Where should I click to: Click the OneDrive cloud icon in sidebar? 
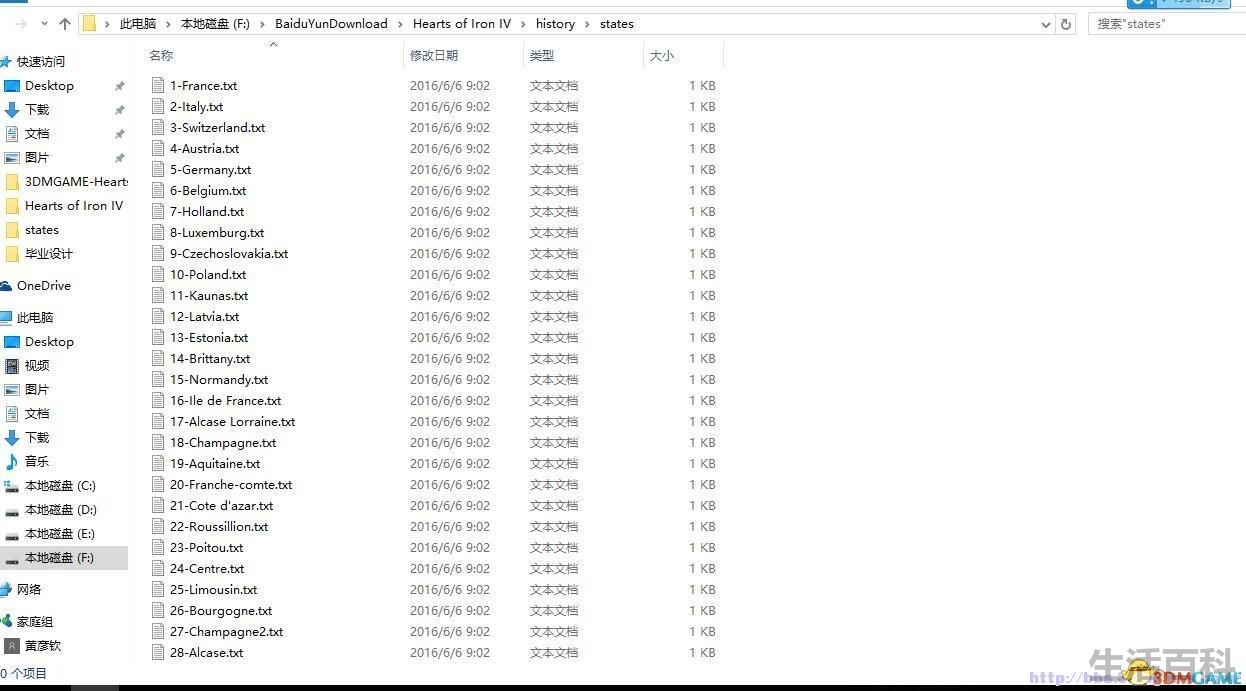click(6, 286)
